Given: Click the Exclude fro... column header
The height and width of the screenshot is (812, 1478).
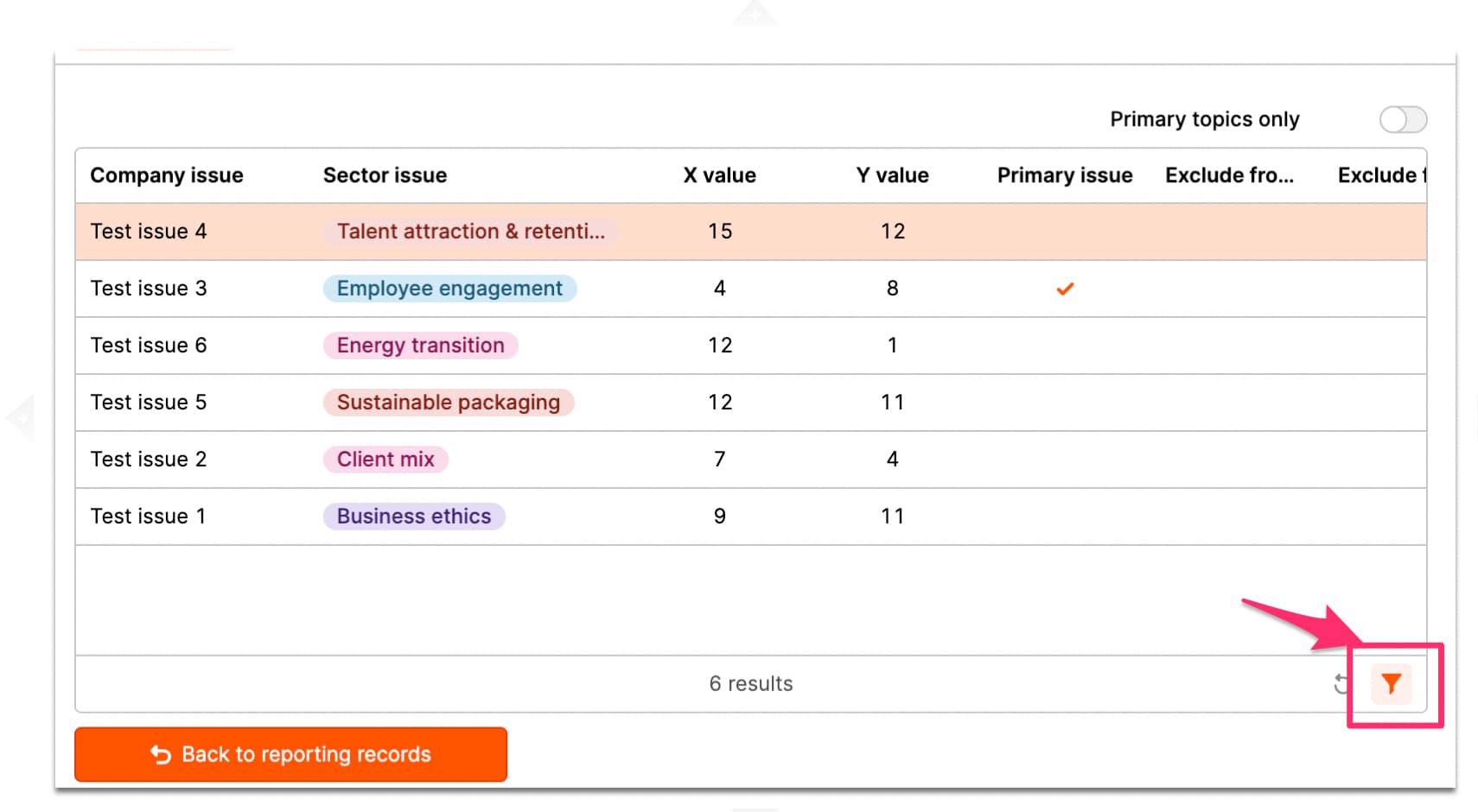Looking at the screenshot, I should 1228,175.
